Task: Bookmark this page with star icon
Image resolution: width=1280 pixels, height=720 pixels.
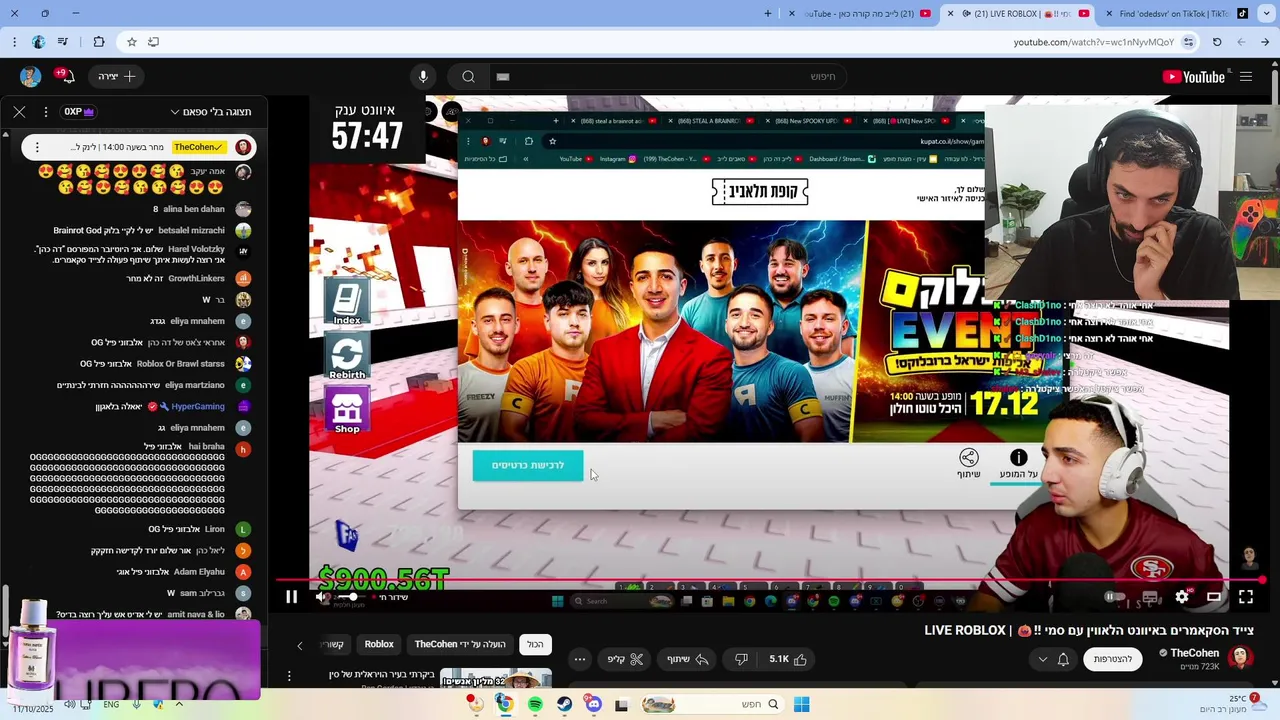Action: 131,42
